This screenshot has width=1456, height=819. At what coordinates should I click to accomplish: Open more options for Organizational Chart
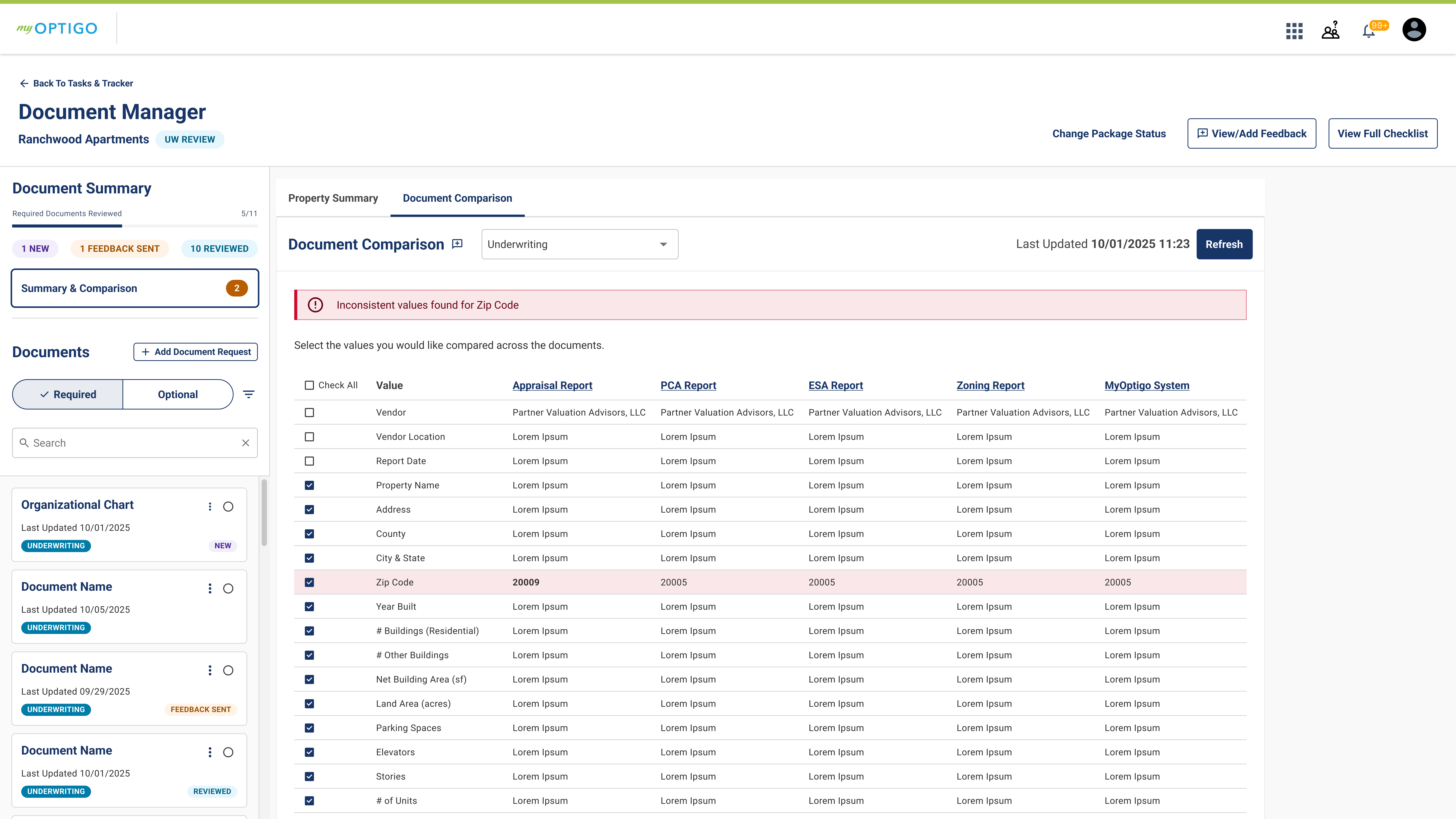click(x=210, y=506)
